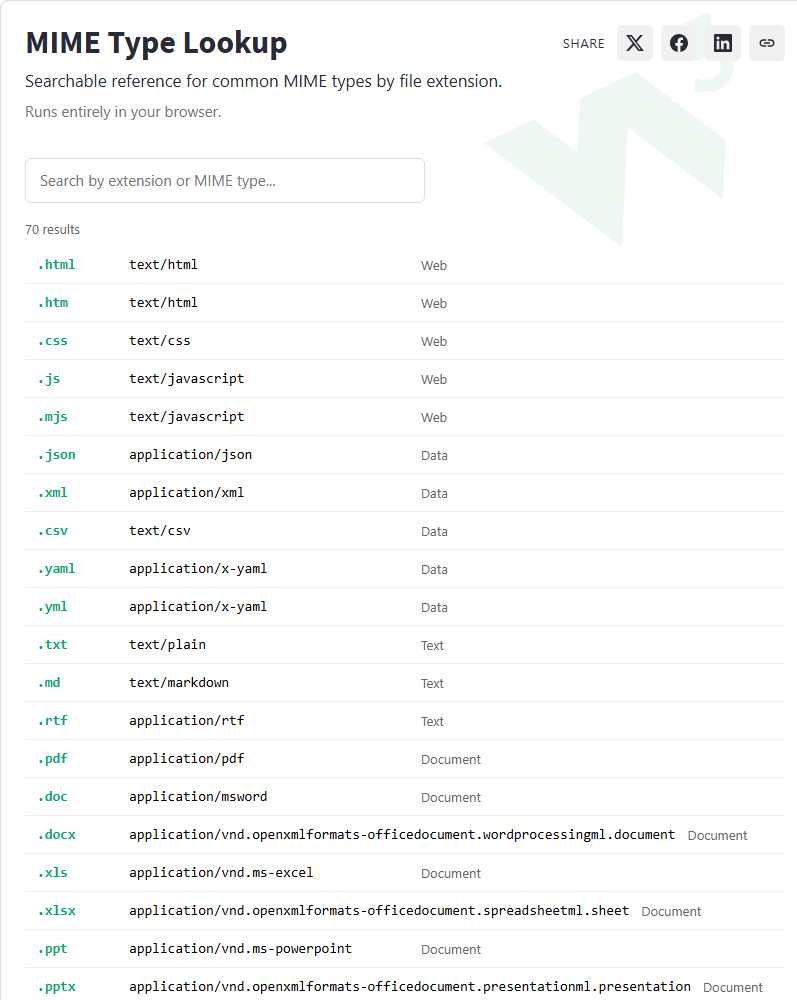Click the application/msword MIME type
The width and height of the screenshot is (797, 1000).
198,797
